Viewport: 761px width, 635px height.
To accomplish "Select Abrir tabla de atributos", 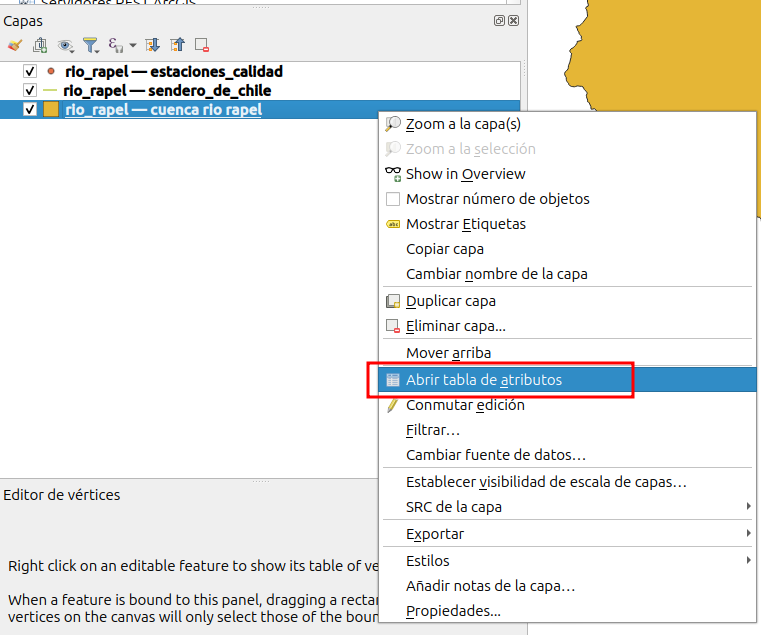I will pyautogui.click(x=483, y=380).
